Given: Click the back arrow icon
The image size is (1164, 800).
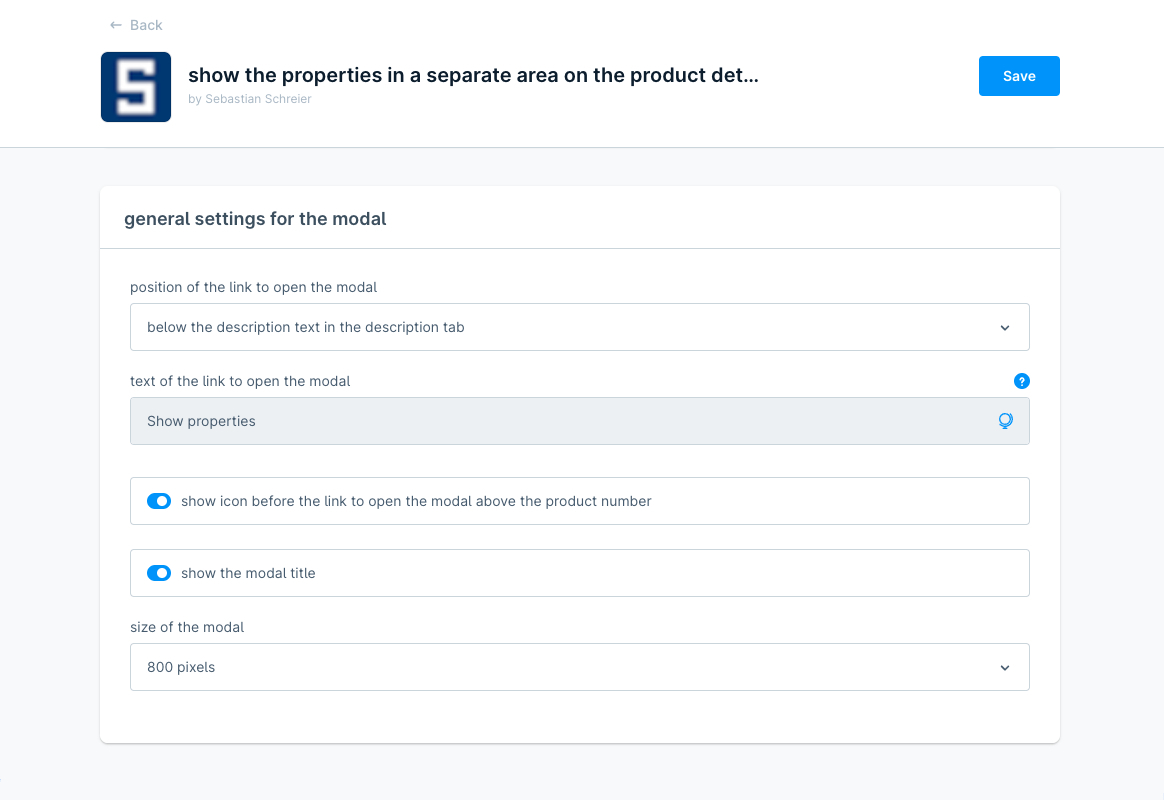Looking at the screenshot, I should pyautogui.click(x=116, y=25).
